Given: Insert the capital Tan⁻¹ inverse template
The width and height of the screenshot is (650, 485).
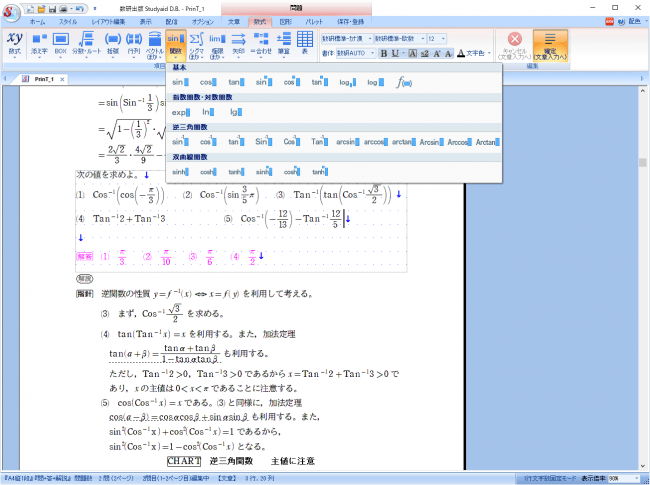Looking at the screenshot, I should coord(319,142).
